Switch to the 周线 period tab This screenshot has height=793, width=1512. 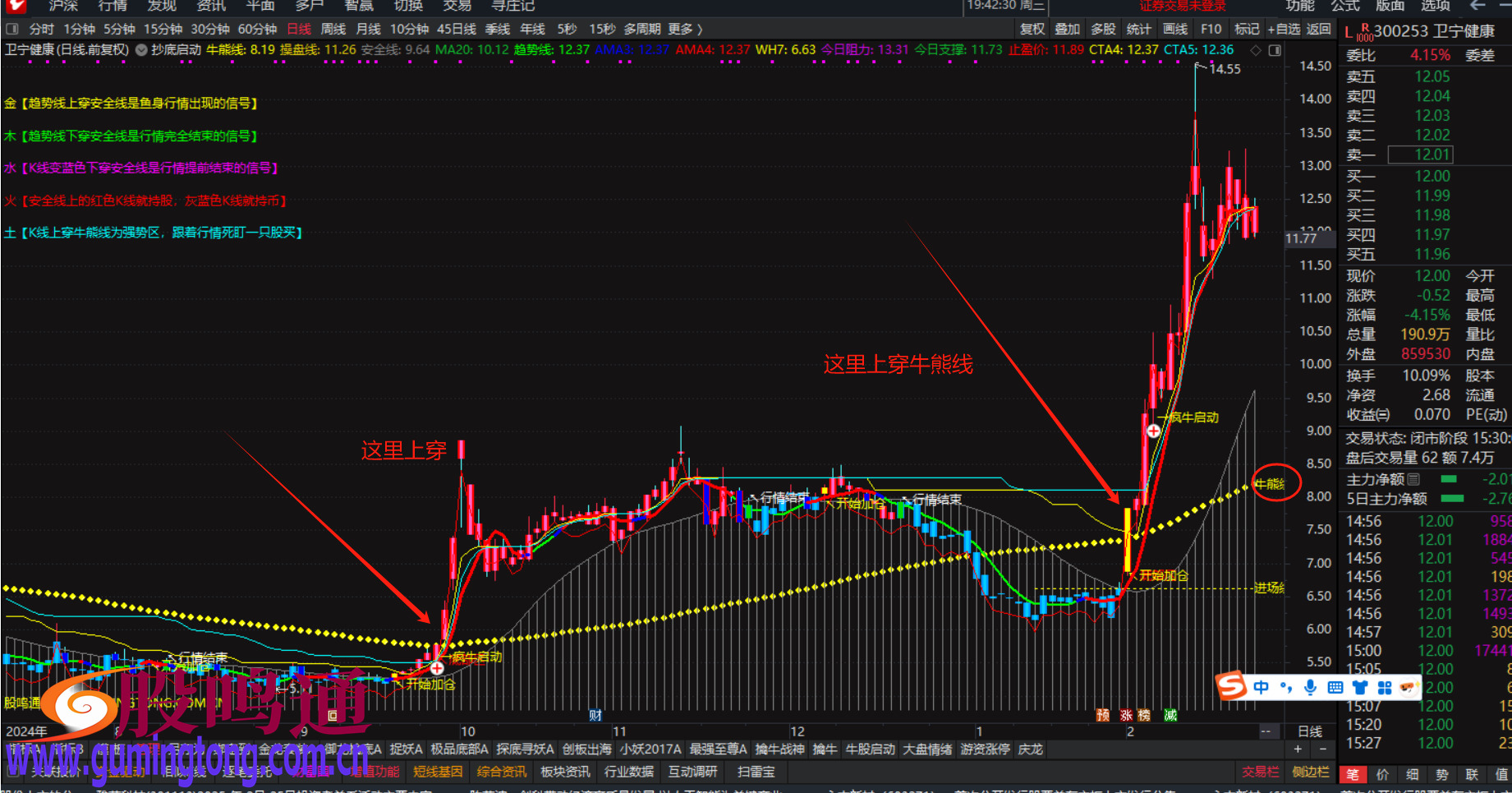[x=333, y=29]
